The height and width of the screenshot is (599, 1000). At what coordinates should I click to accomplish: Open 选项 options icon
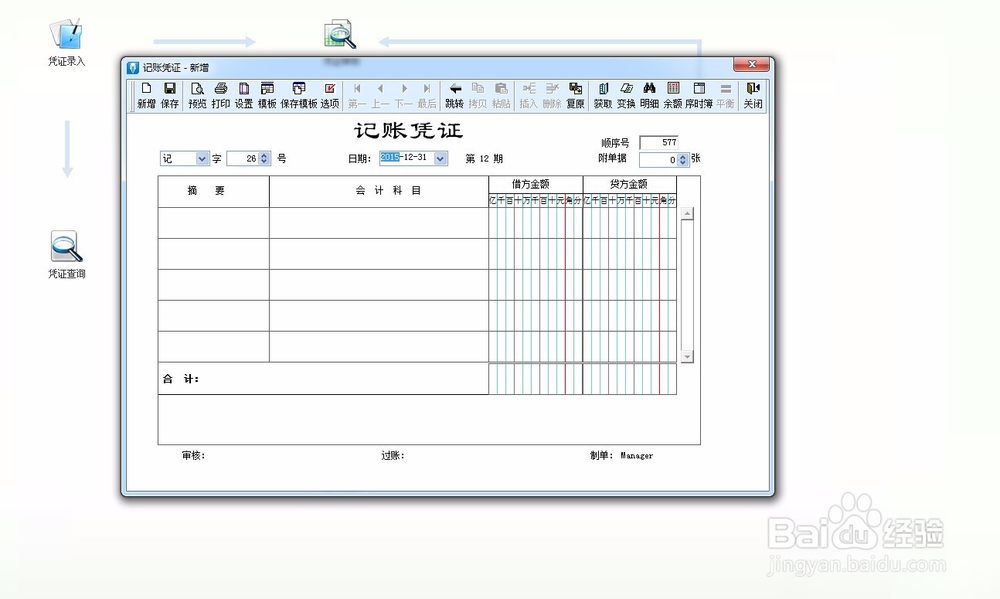pyautogui.click(x=330, y=95)
